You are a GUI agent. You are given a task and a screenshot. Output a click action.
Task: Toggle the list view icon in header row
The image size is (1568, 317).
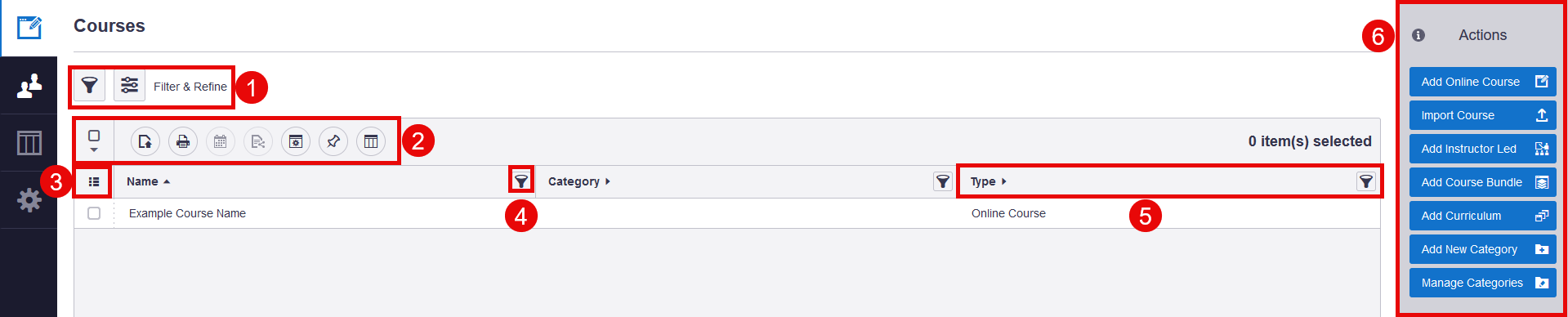(94, 181)
